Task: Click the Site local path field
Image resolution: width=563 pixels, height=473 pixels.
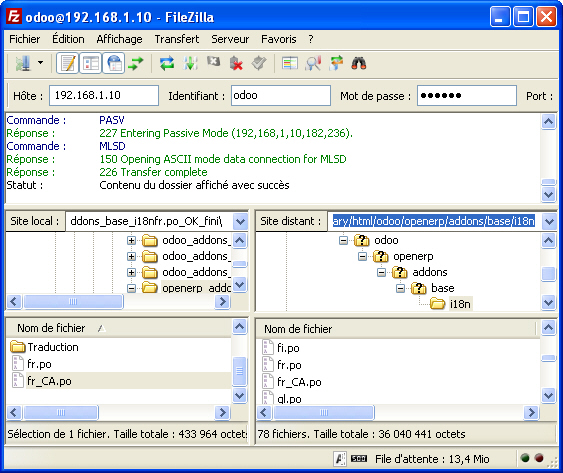Action: 149,221
